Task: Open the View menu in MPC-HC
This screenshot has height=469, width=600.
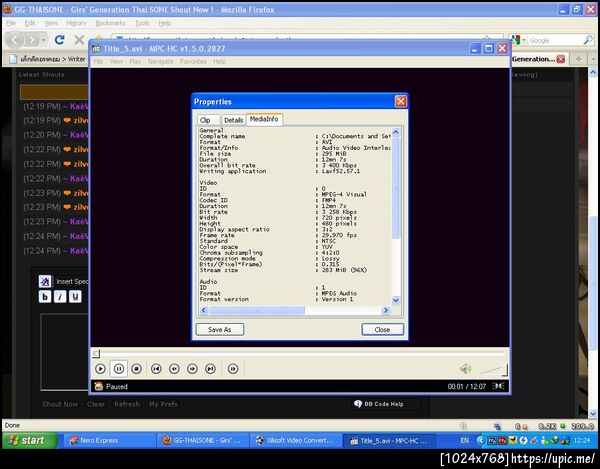Action: pyautogui.click(x=116, y=61)
